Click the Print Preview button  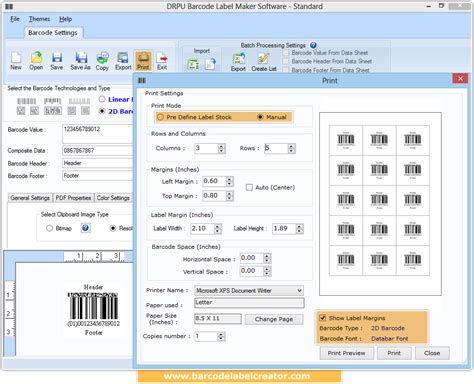point(346,353)
